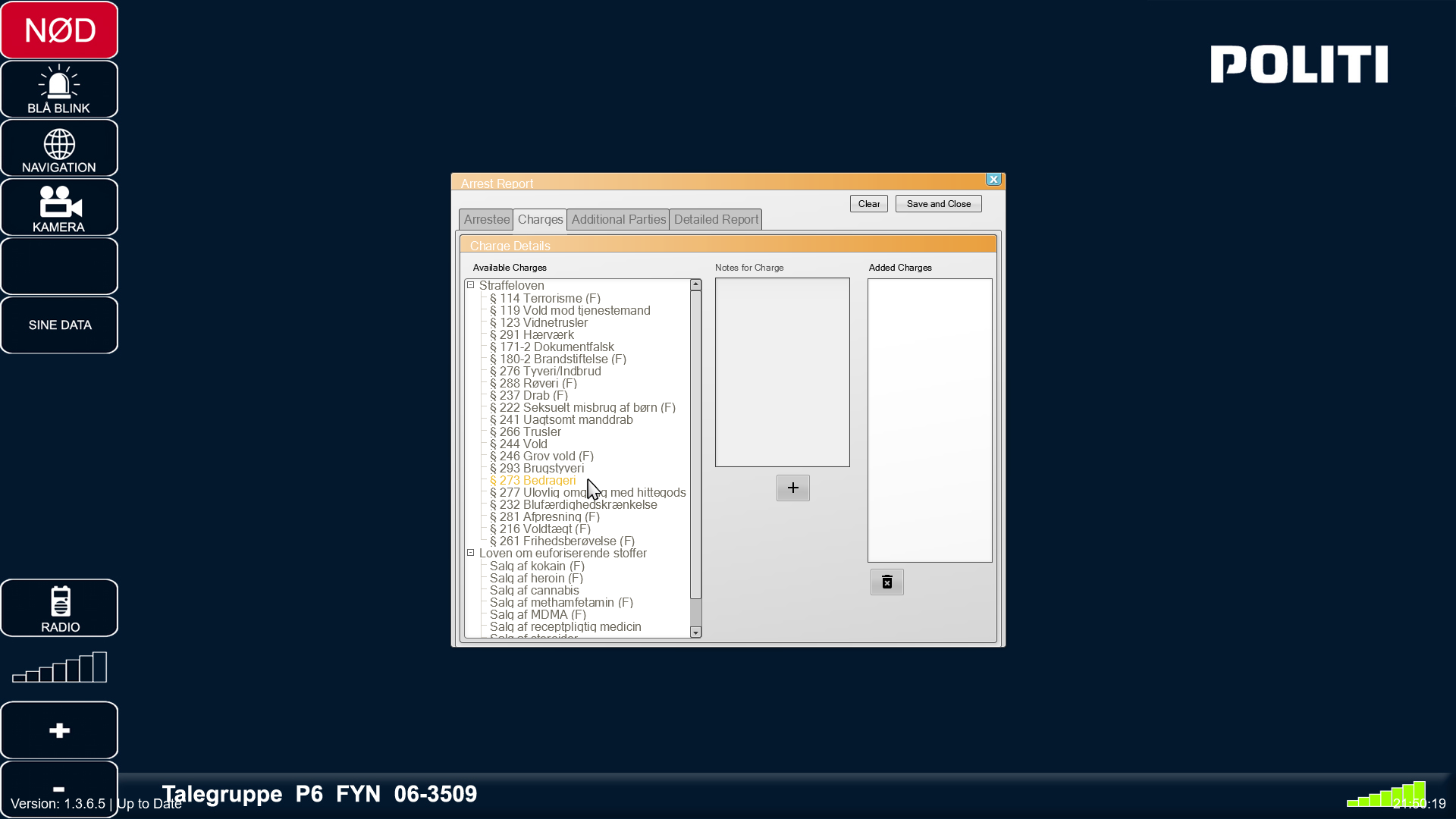Click Save and Close button
The width and height of the screenshot is (1456, 819).
pos(938,204)
